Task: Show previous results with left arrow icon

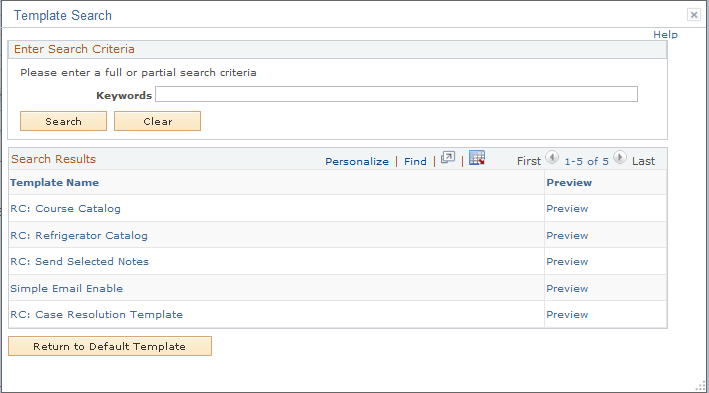Action: (x=552, y=157)
